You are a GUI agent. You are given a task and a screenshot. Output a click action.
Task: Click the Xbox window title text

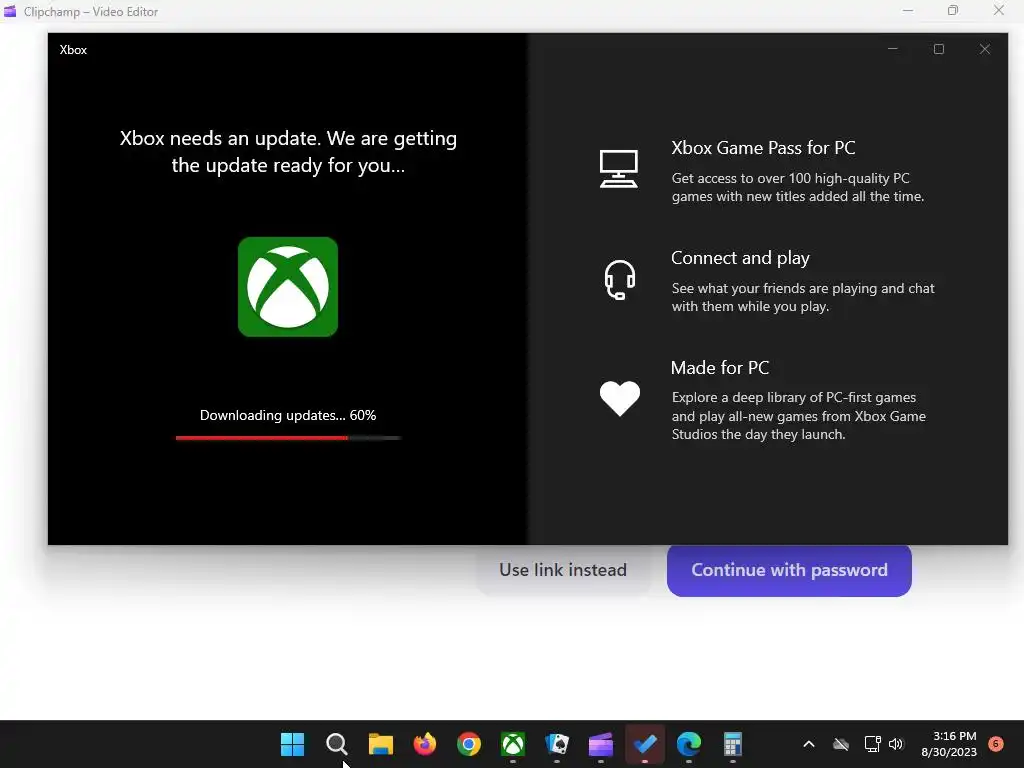pyautogui.click(x=73, y=50)
